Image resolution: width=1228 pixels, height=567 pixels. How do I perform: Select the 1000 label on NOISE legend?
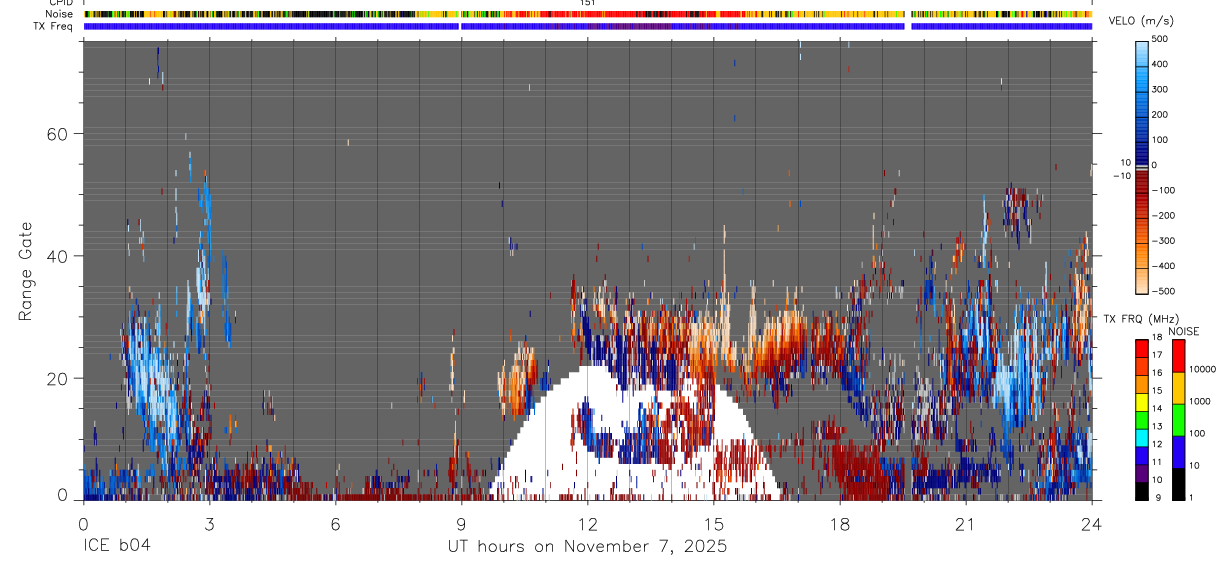[x=1200, y=402]
